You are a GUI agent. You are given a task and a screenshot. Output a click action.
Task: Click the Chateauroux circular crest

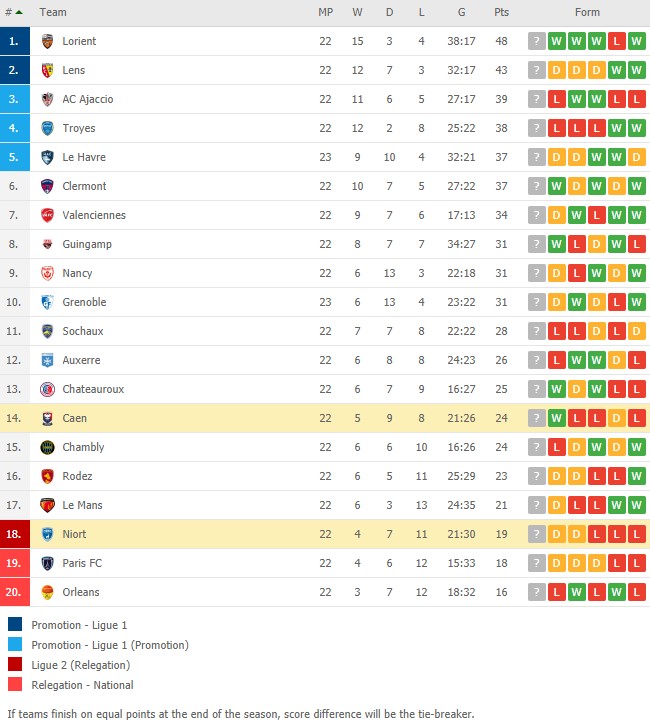pos(47,389)
